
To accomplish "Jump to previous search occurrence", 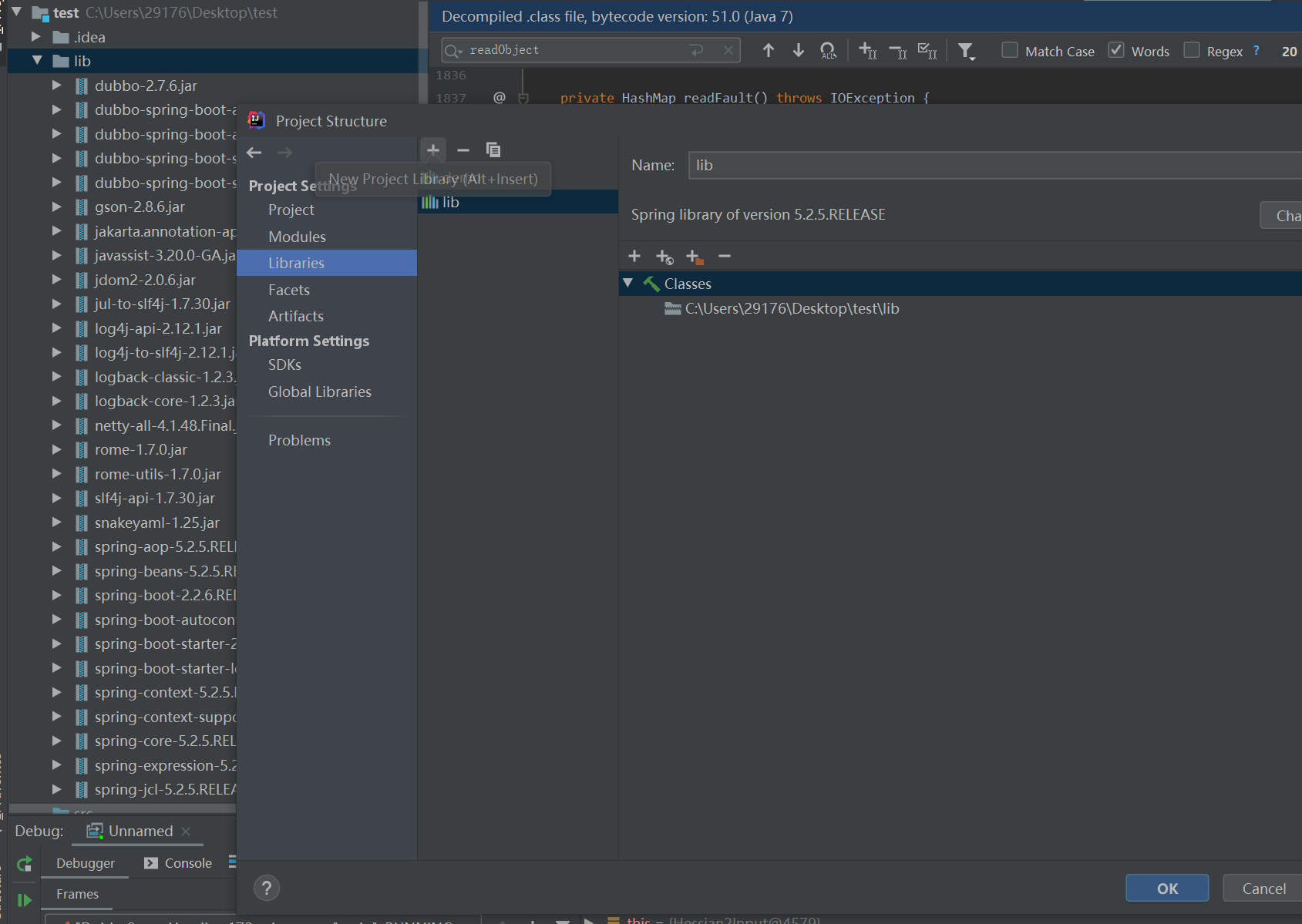I will (x=769, y=51).
